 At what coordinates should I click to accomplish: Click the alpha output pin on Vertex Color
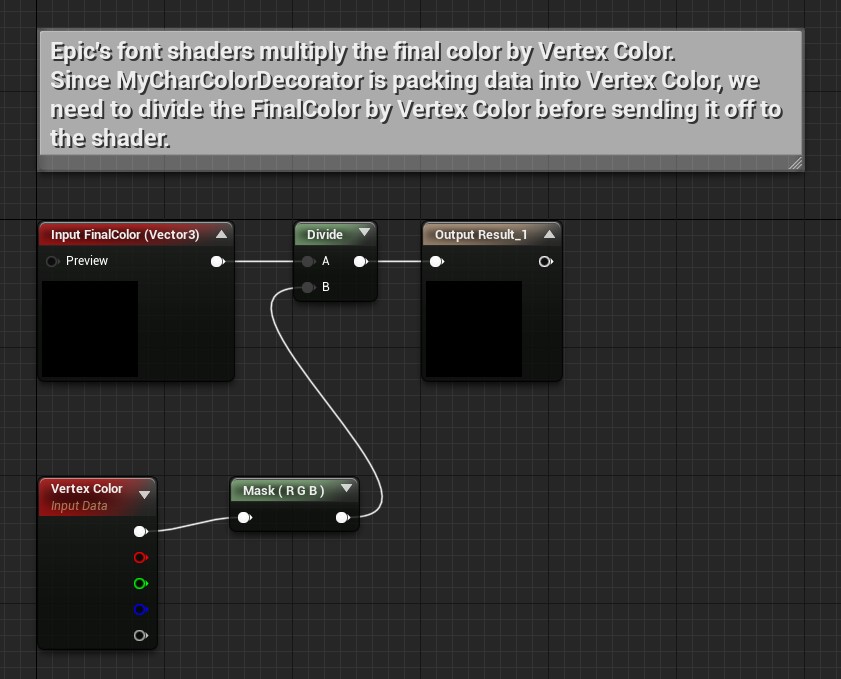point(140,636)
